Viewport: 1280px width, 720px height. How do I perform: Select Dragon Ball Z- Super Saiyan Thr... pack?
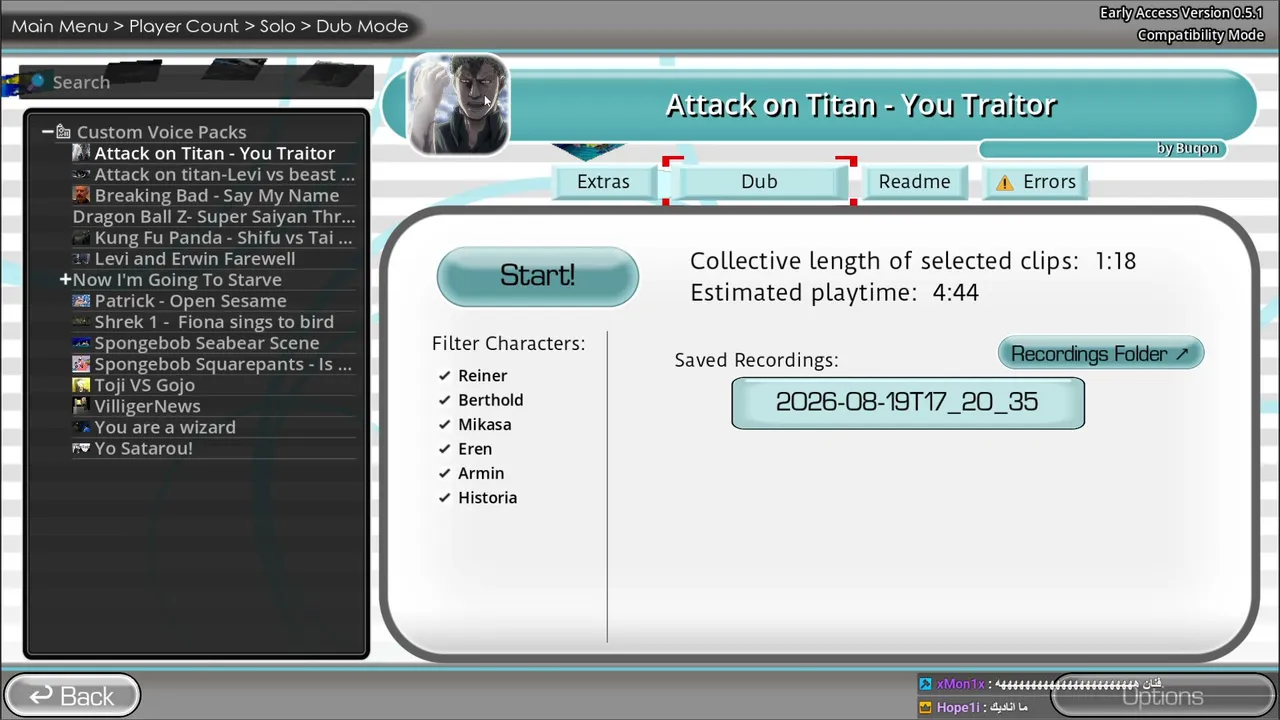coord(214,217)
